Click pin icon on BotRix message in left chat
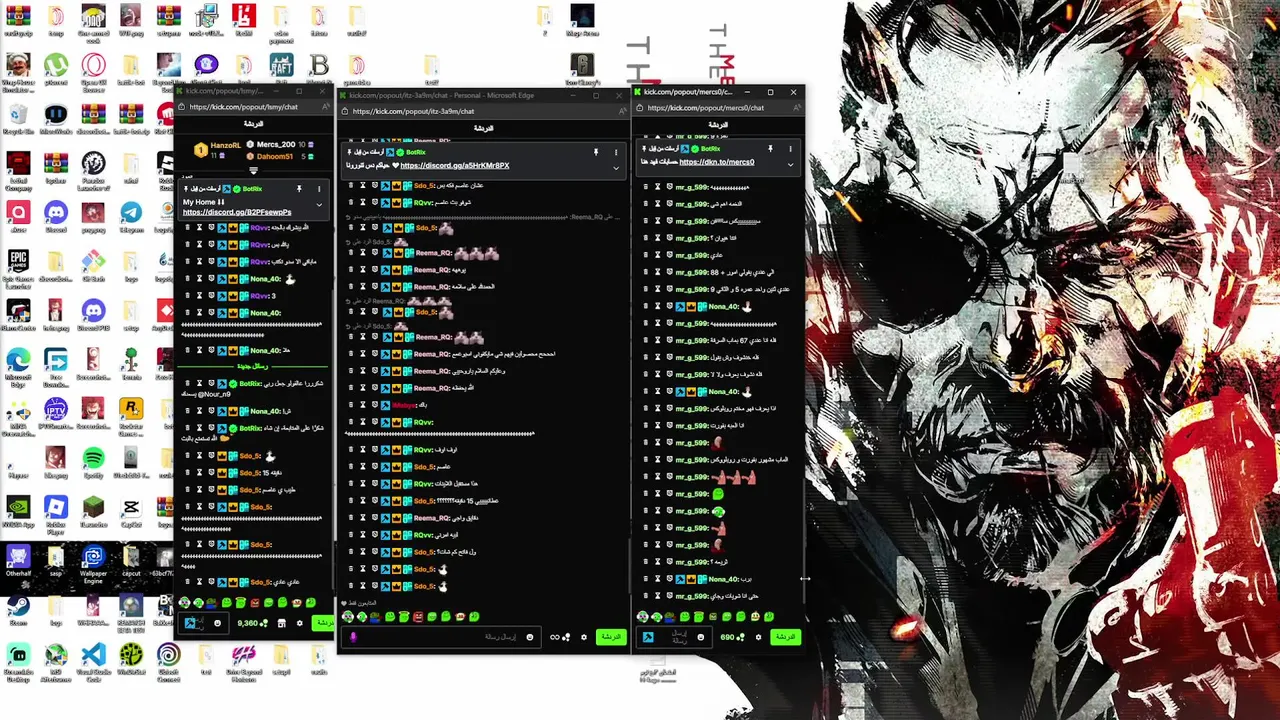Screen dimensions: 1280x720 299,189
